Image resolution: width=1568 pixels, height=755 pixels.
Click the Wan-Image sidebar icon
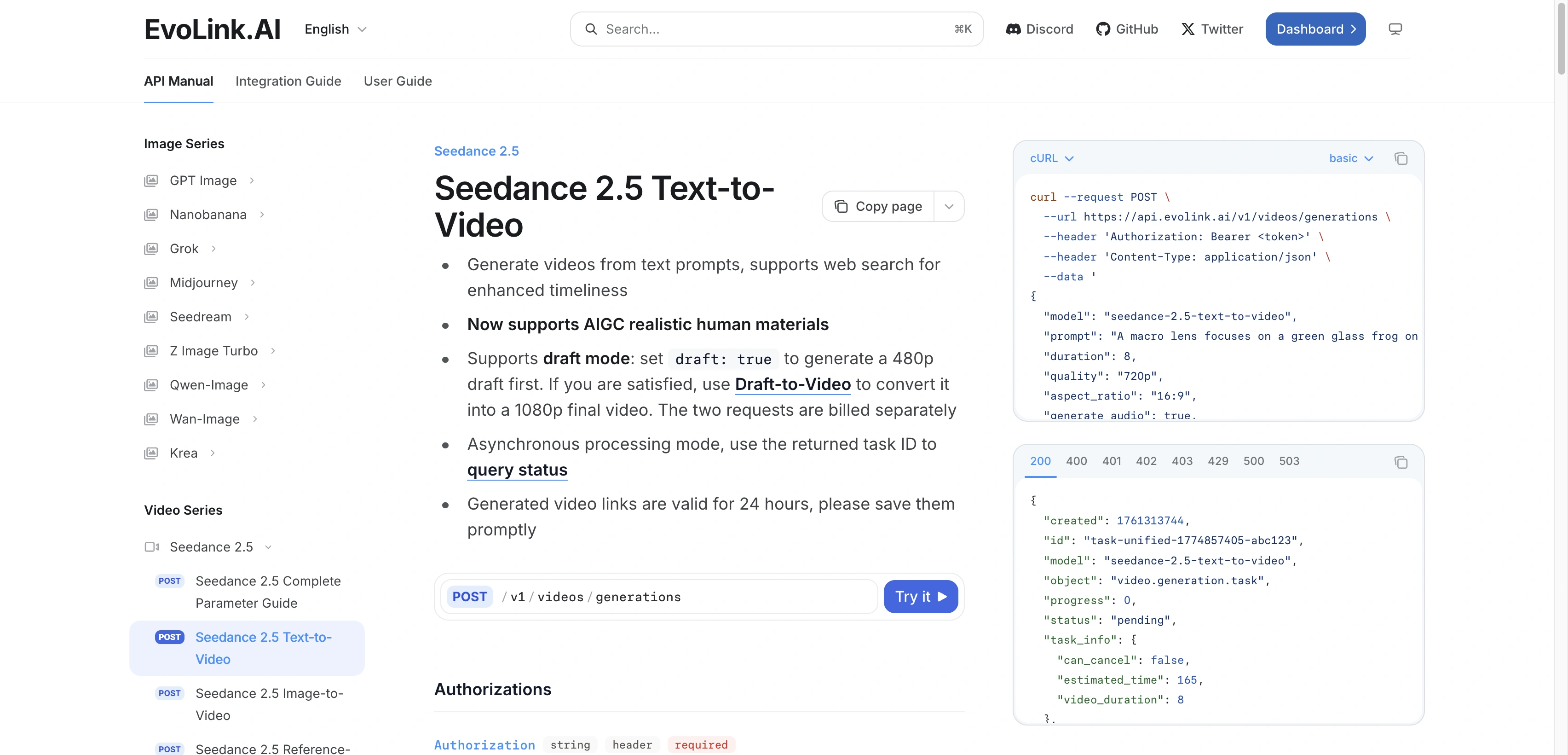tap(151, 419)
